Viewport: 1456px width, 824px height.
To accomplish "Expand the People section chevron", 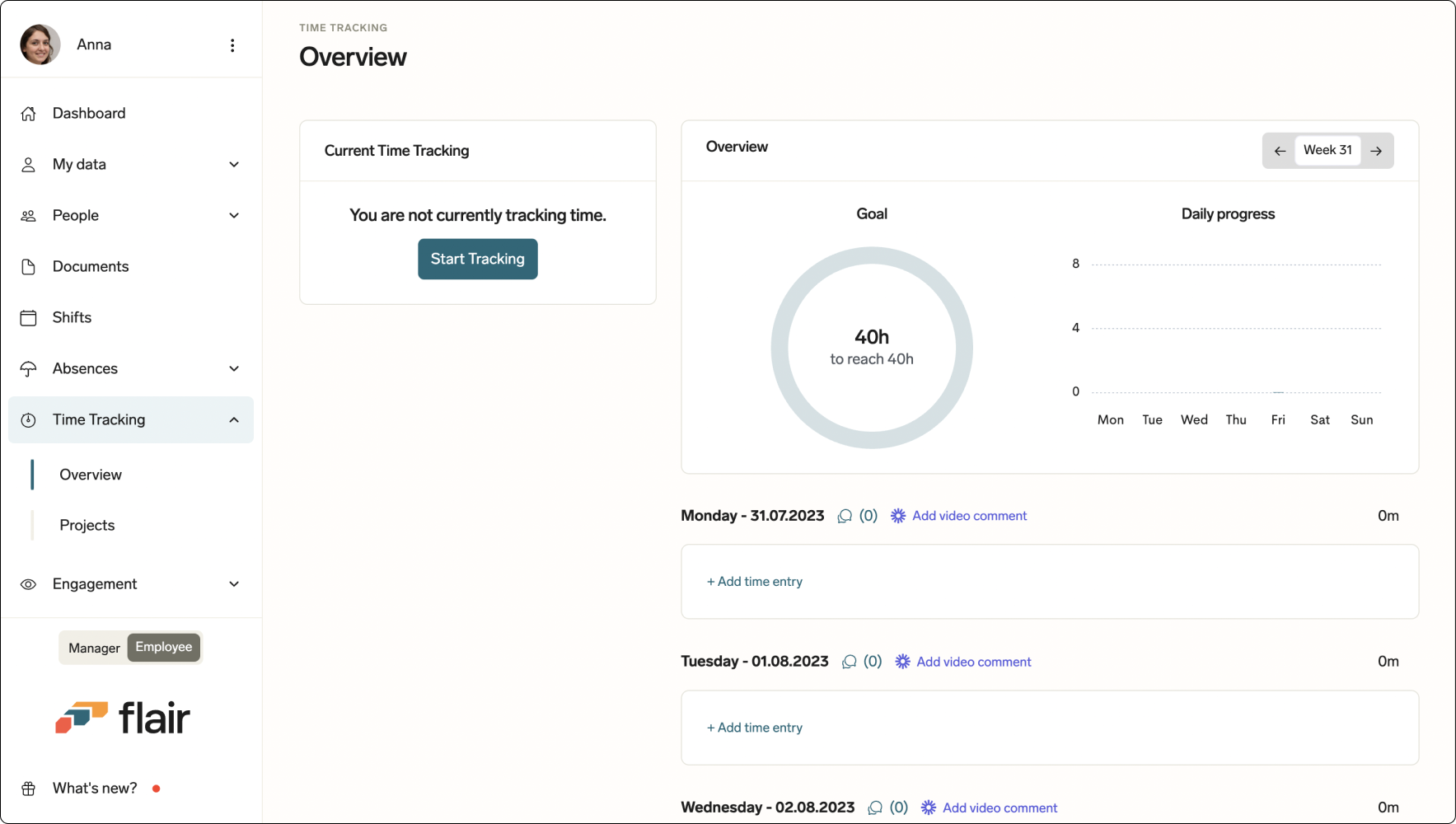I will [234, 216].
